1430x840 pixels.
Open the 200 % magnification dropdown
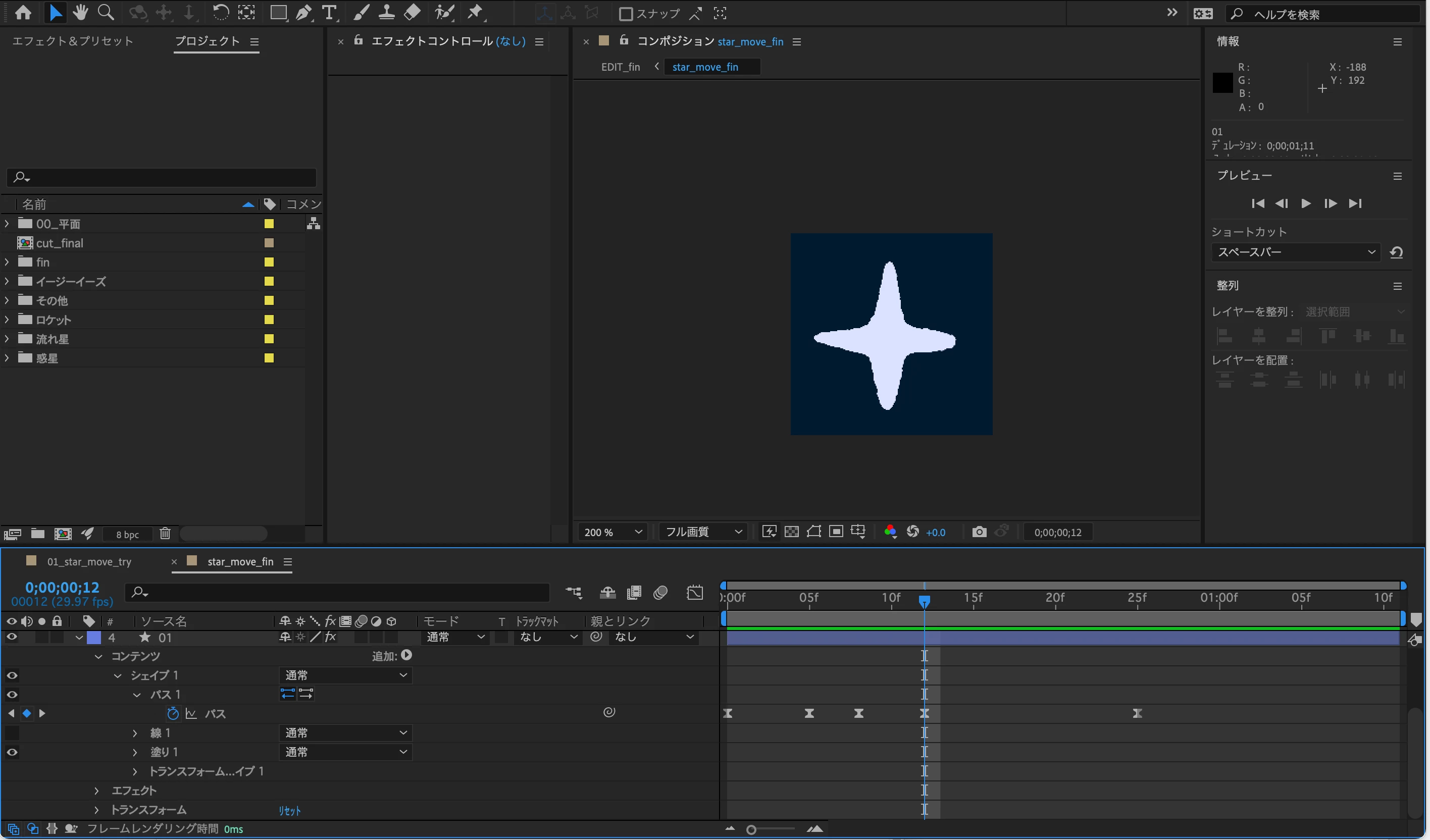click(612, 532)
